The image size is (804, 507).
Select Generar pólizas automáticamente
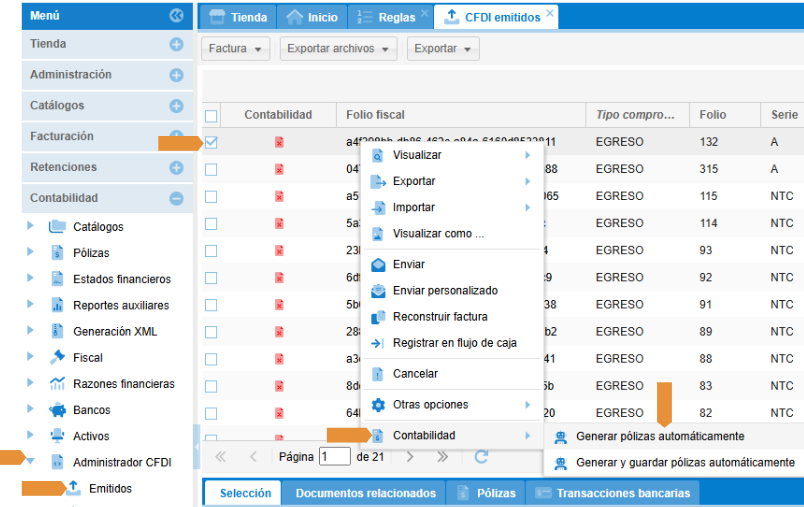pos(660,437)
